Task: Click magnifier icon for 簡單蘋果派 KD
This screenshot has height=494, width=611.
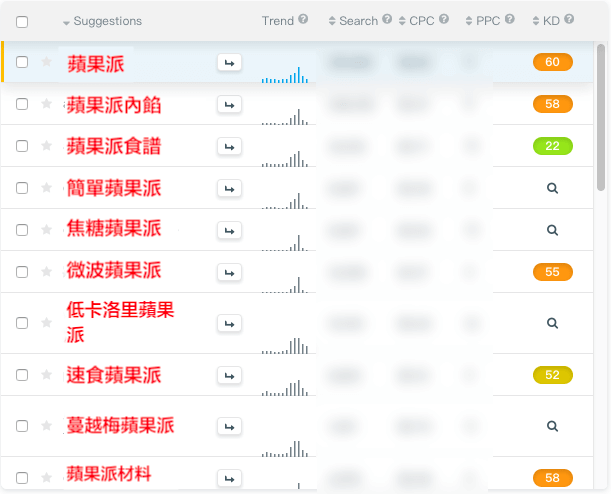Action: tap(551, 188)
